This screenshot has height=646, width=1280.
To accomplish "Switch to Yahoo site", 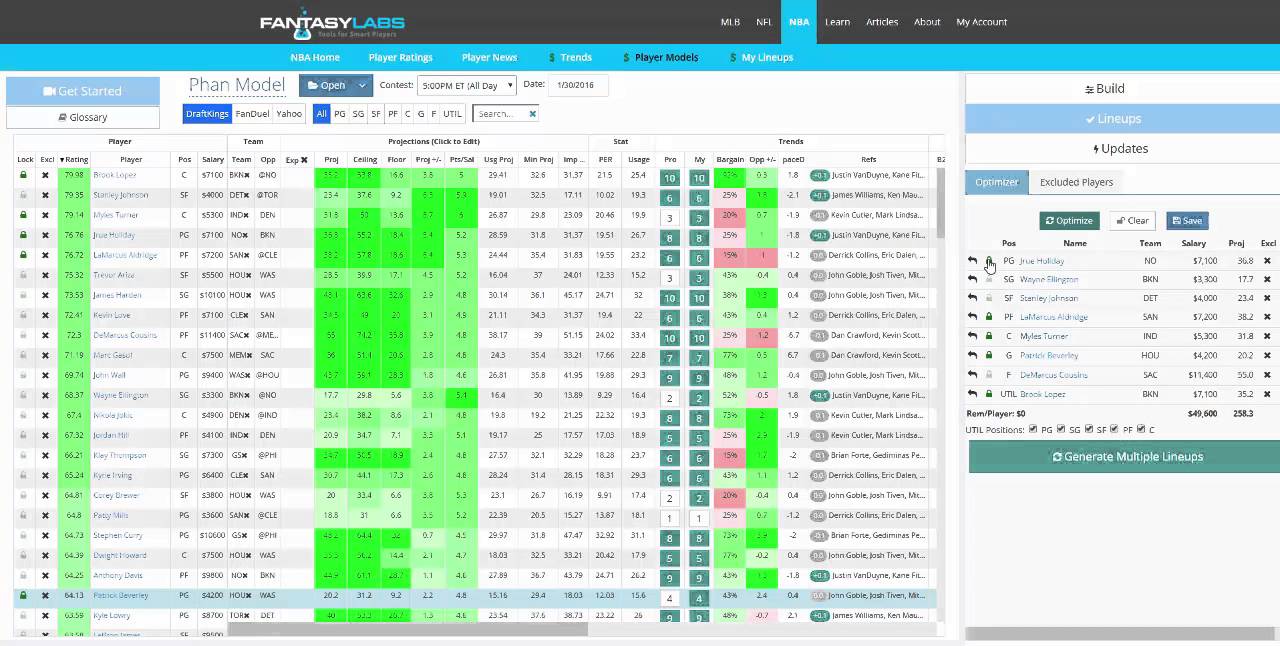I will click(x=289, y=114).
